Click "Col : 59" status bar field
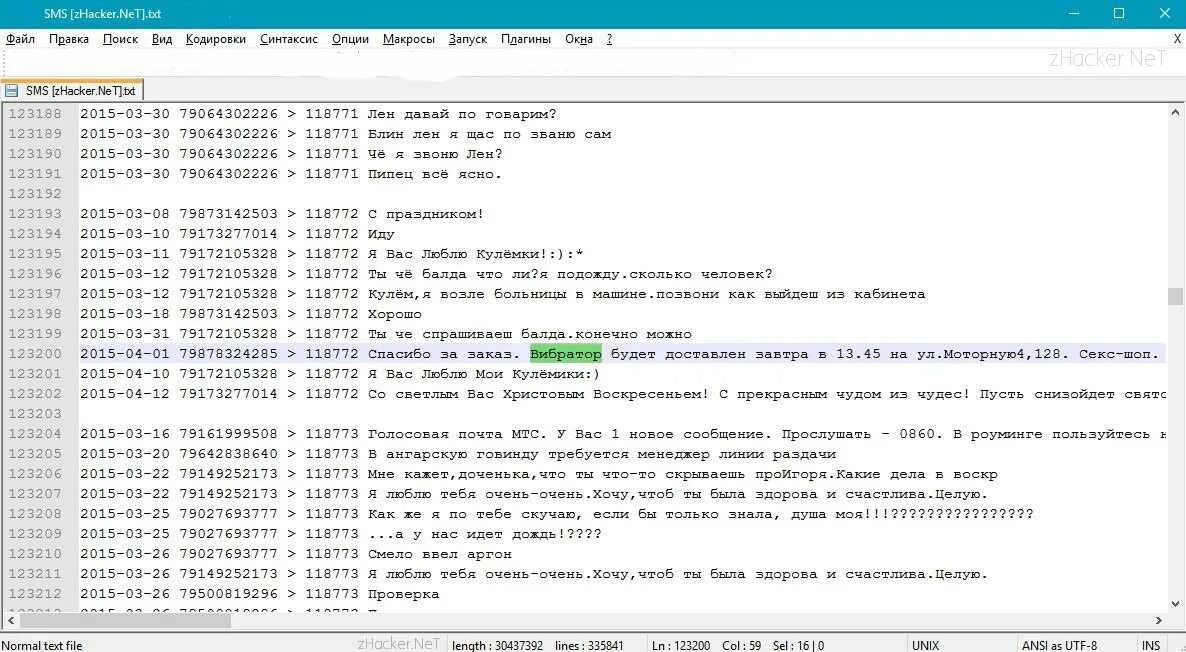Image resolution: width=1186 pixels, height=652 pixels. [741, 645]
